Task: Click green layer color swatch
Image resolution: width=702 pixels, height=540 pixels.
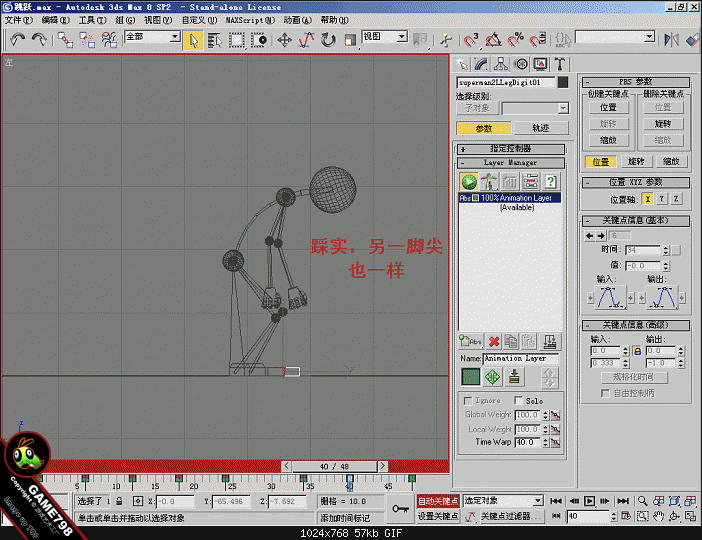Action: pyautogui.click(x=470, y=377)
